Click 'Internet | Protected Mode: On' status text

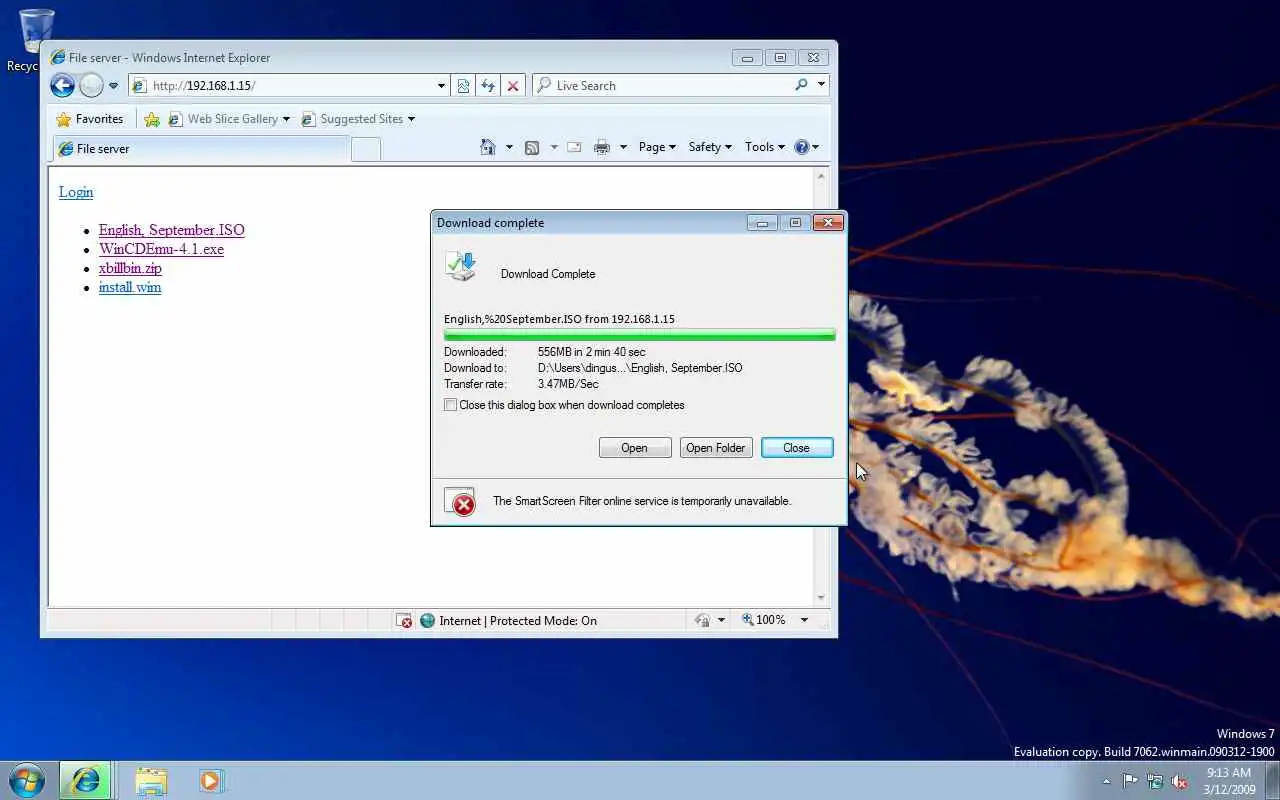(x=518, y=621)
